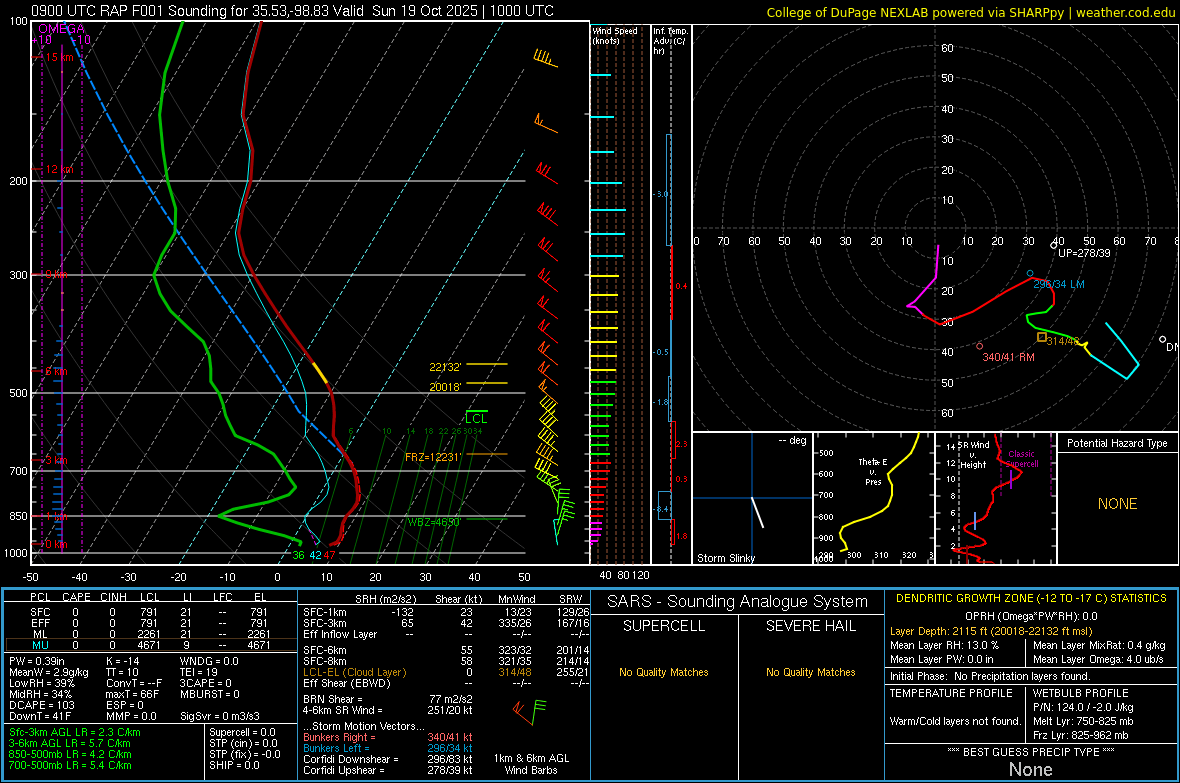Screen dimensions: 1180x783
Task: Click the SARS SEVERE HAIL column heading
Action: tap(810, 626)
